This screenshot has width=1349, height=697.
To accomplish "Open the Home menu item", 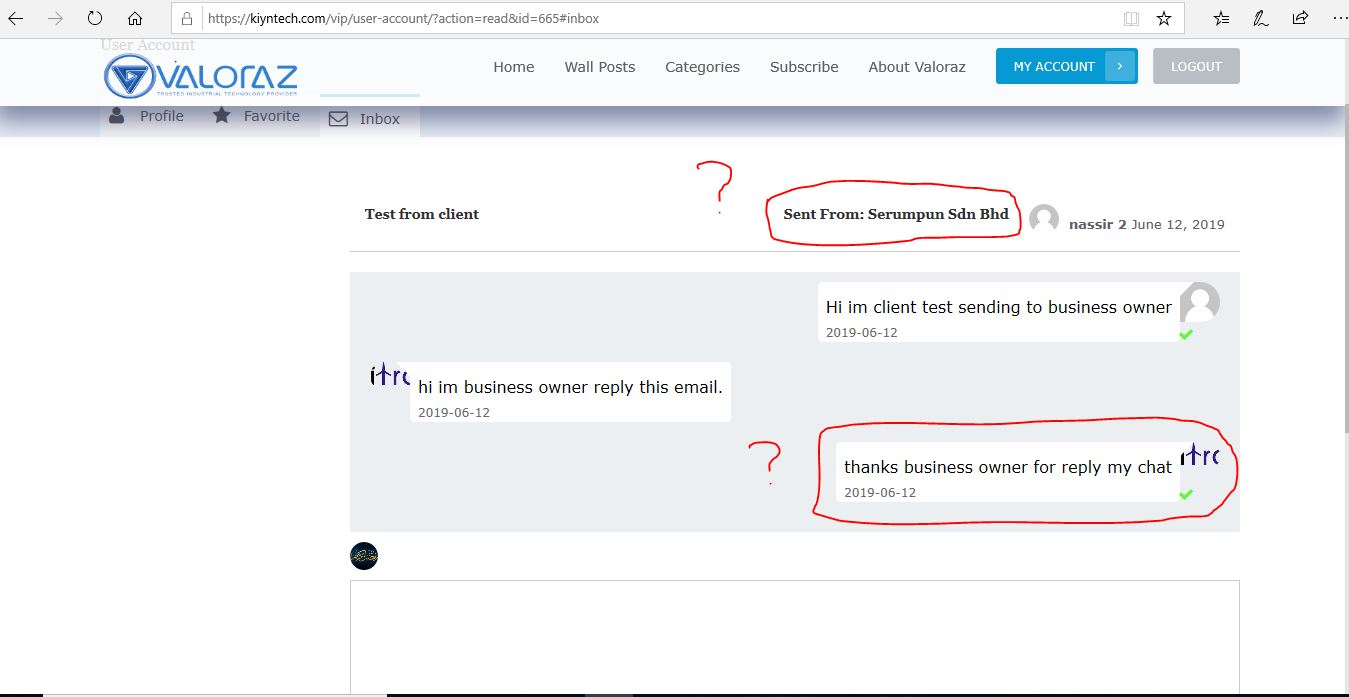I will click(513, 67).
